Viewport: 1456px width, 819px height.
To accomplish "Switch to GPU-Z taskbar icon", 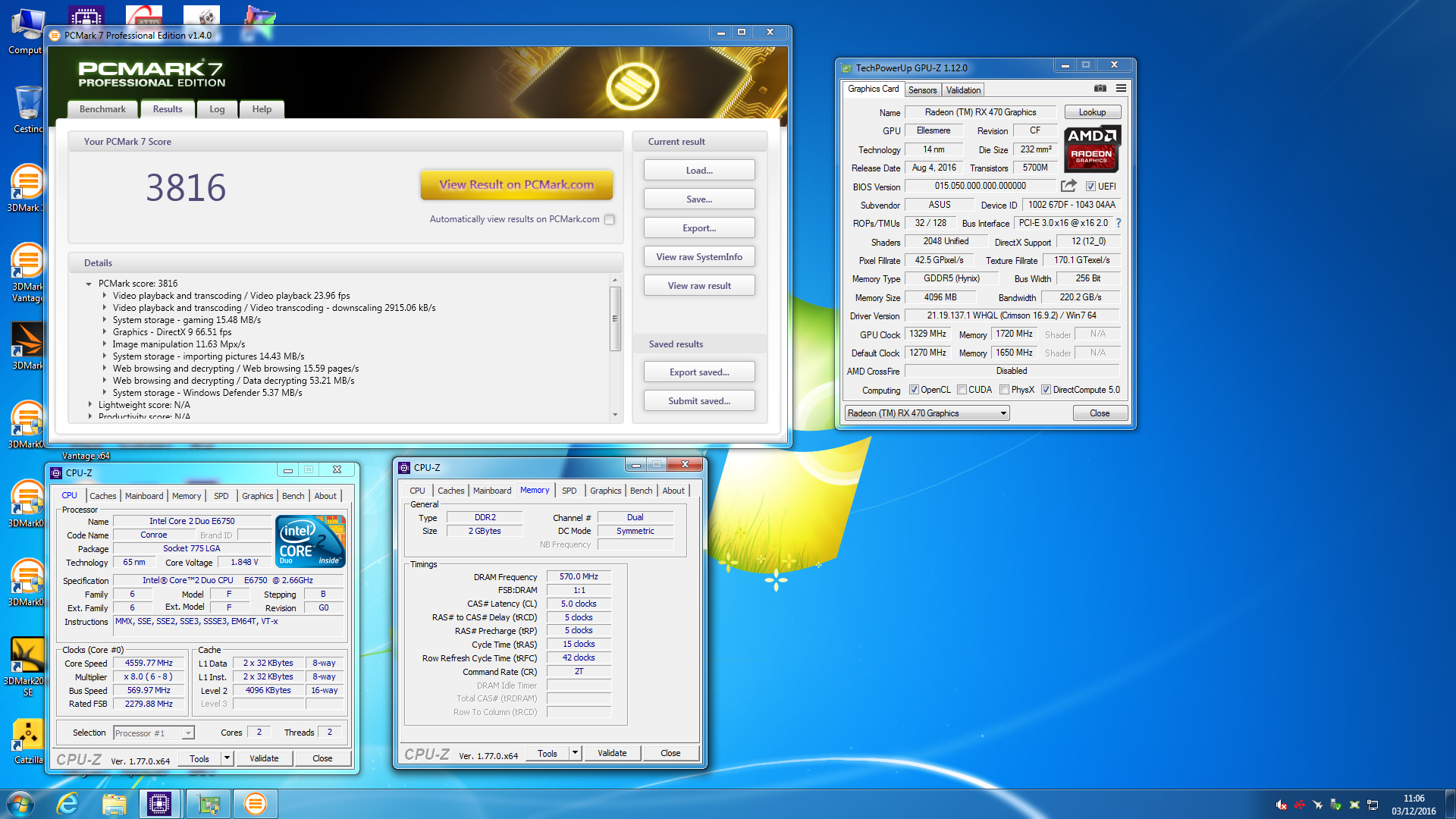I will [x=208, y=804].
